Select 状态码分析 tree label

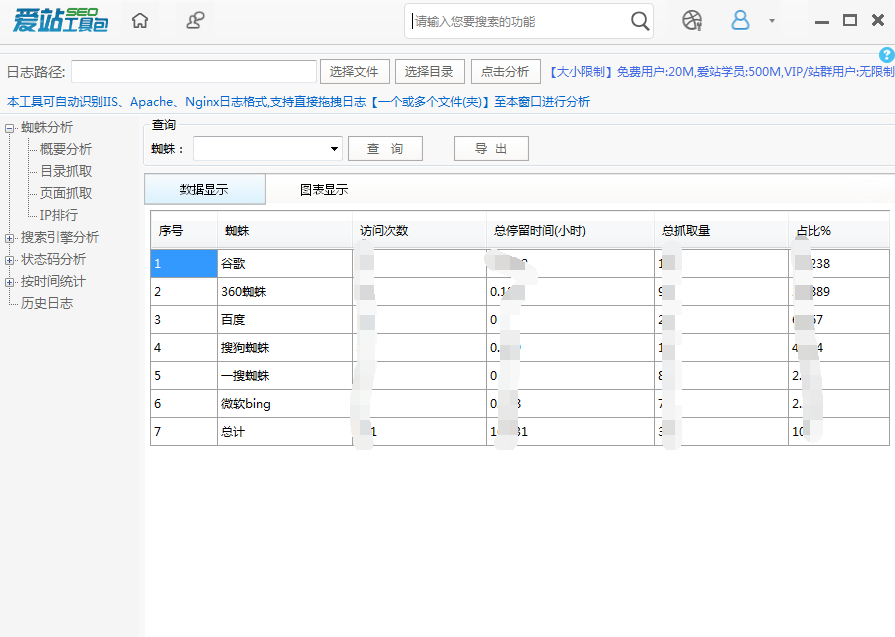[53, 260]
